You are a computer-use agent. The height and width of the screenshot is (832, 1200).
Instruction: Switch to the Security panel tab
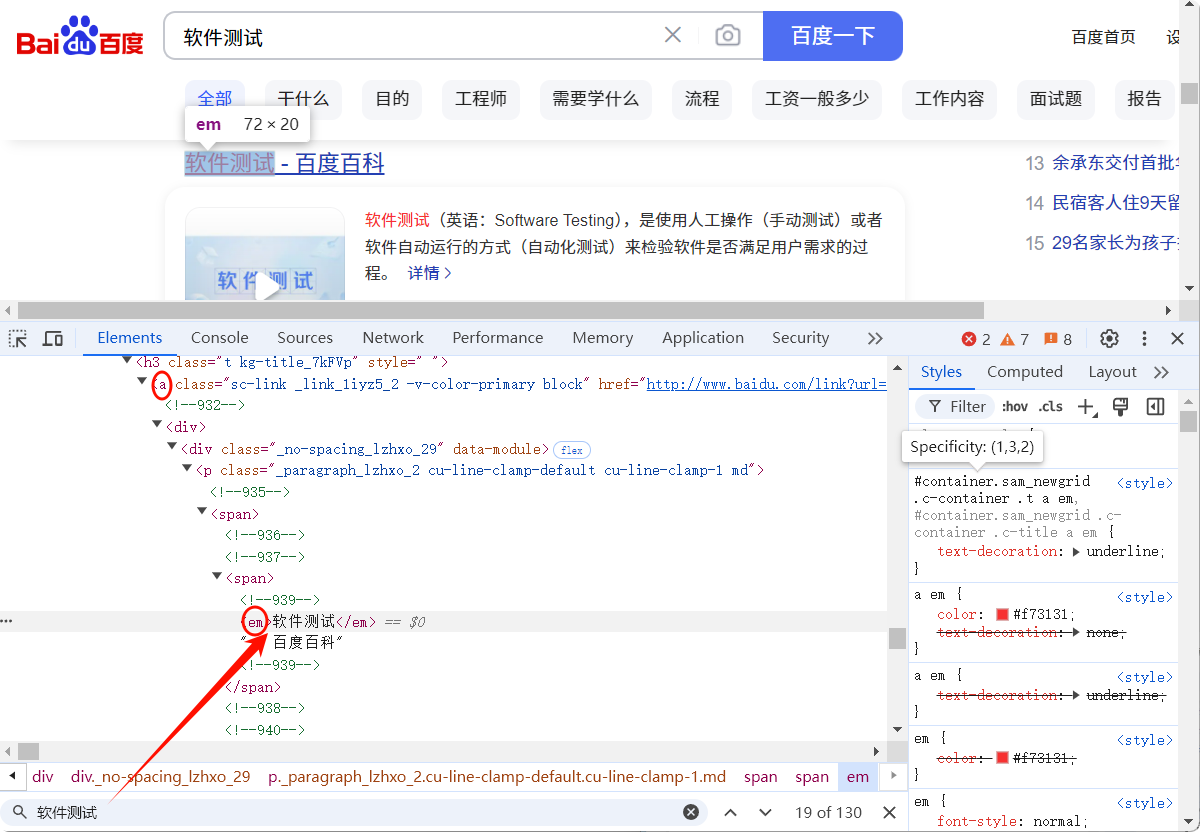tap(801, 338)
